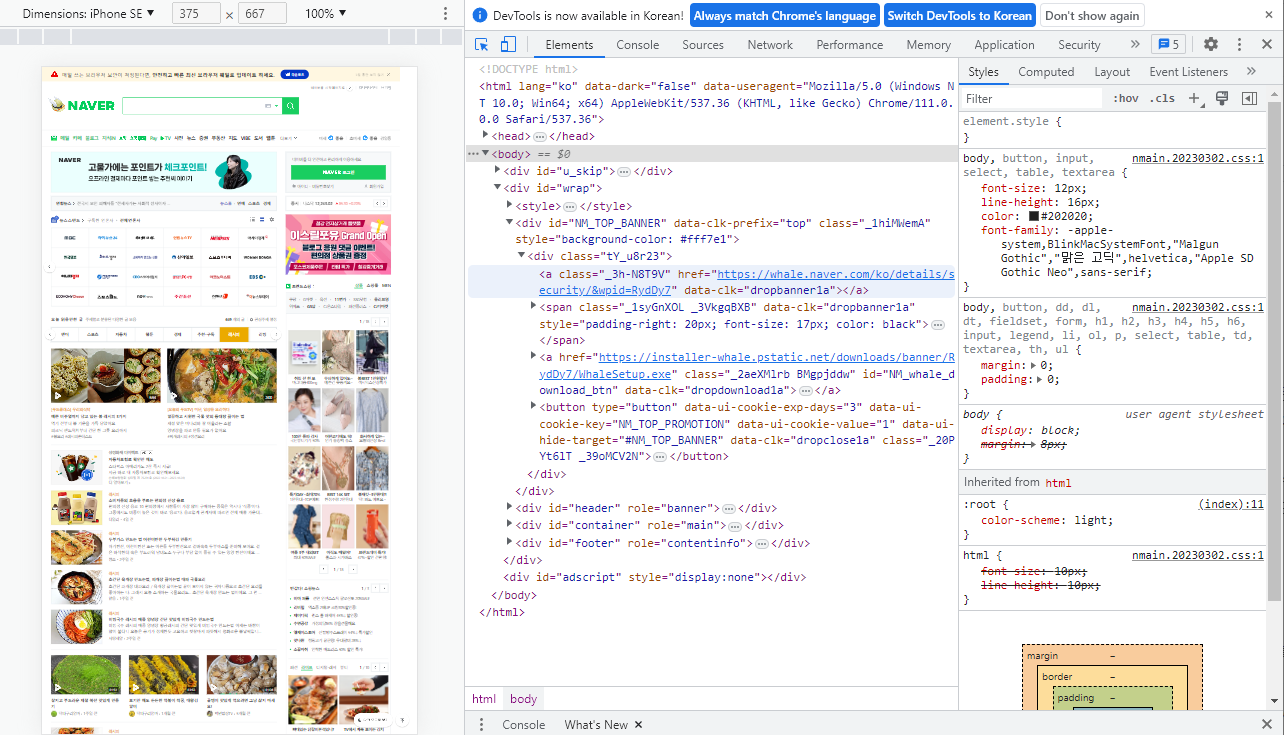Open the Memory panel tab

tap(929, 45)
